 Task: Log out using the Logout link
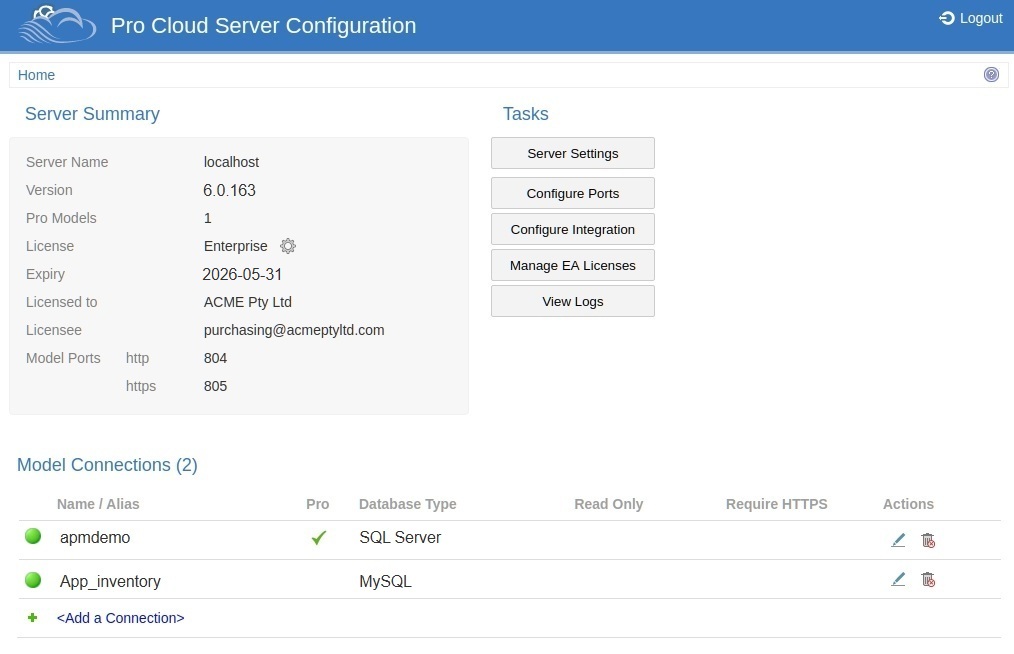click(971, 18)
